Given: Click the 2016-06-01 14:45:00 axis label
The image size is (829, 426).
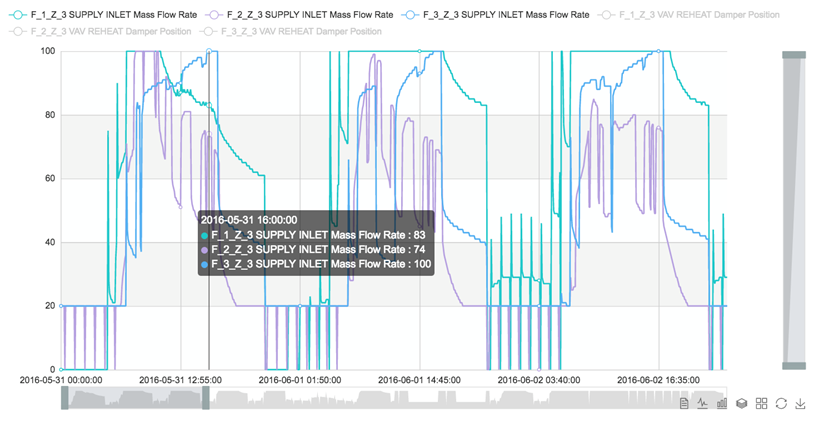Looking at the screenshot, I should click(x=421, y=380).
